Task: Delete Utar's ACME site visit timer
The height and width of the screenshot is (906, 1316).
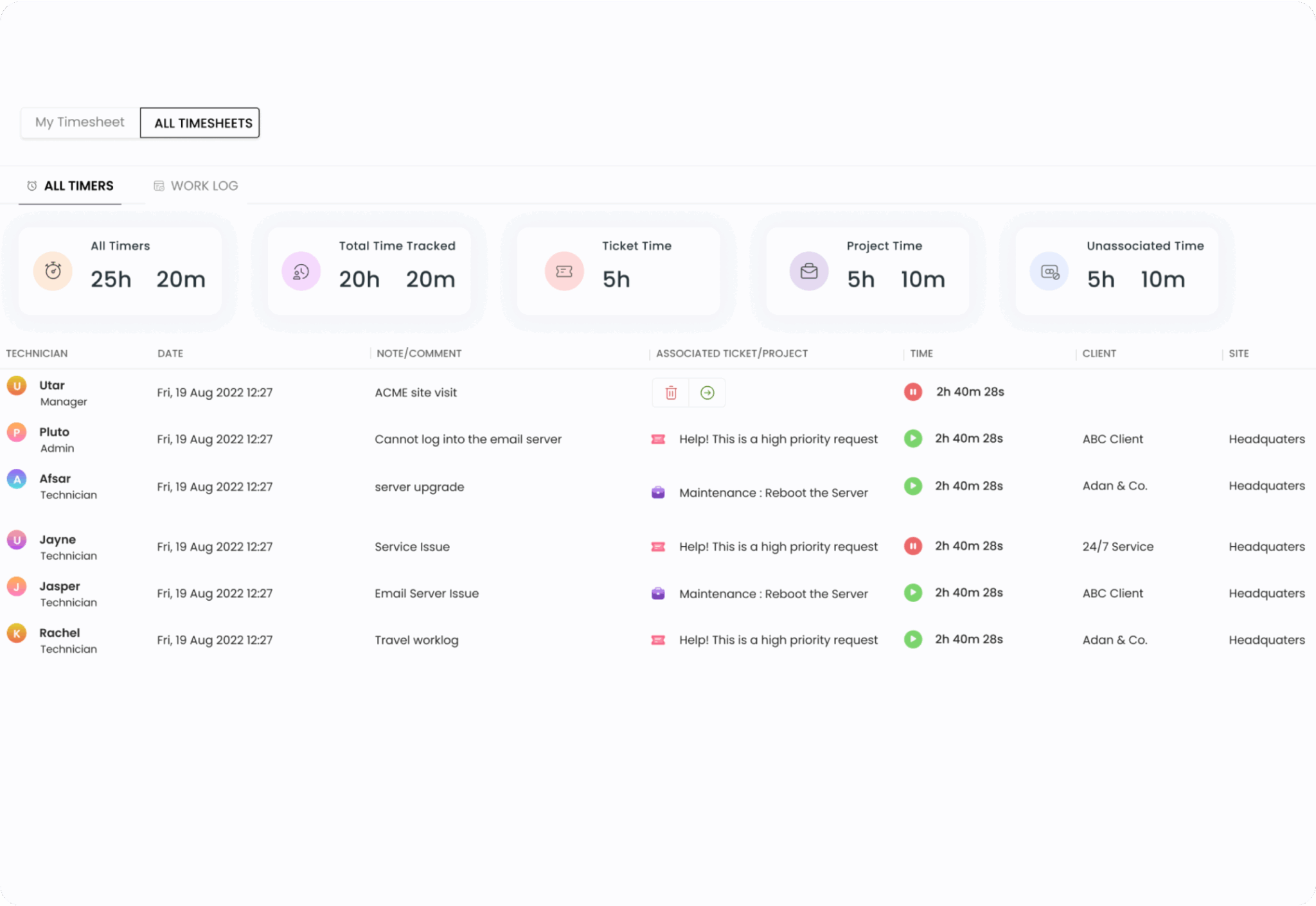Action: (x=670, y=393)
